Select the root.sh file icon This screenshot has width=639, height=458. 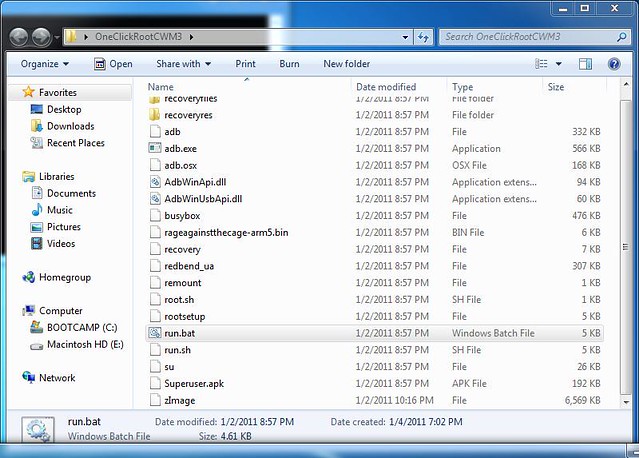point(155,299)
